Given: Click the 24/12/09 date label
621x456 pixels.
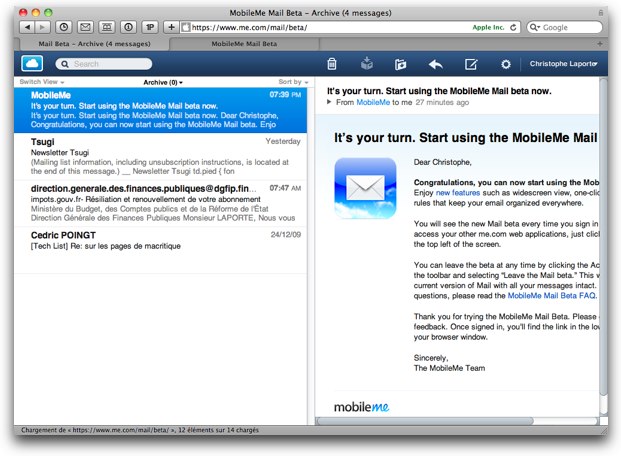Looking at the screenshot, I should coord(286,235).
